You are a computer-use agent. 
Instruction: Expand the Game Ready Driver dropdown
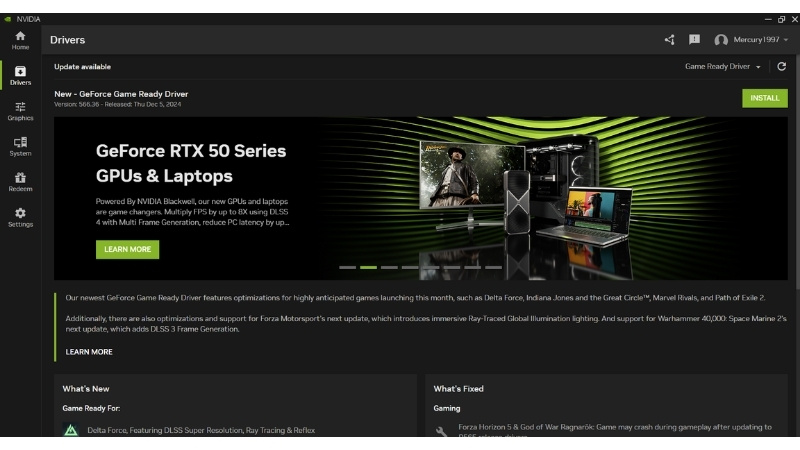[722, 66]
